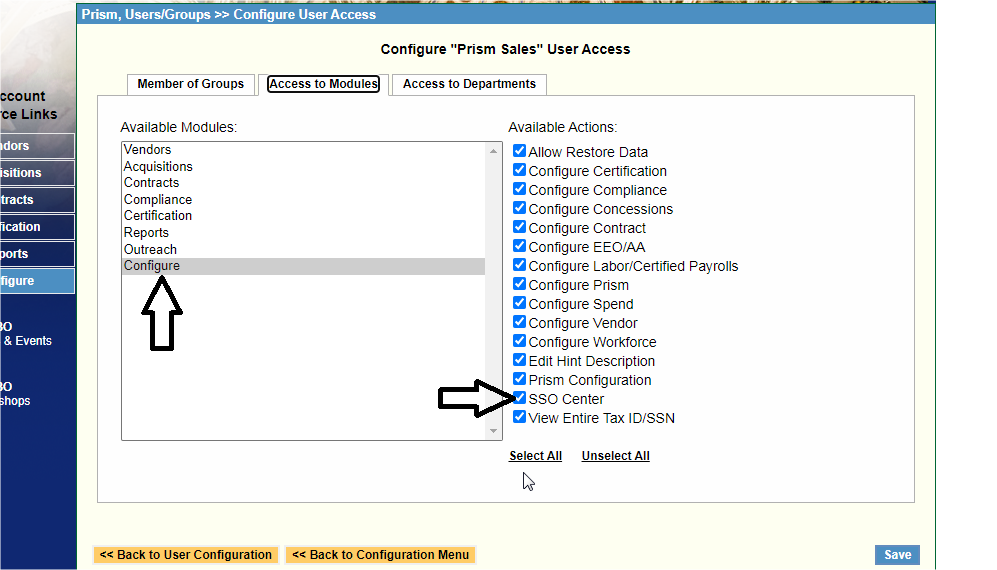This screenshot has height=570, width=997.
Task: Uncheck the SSO Center checkbox
Action: point(519,398)
